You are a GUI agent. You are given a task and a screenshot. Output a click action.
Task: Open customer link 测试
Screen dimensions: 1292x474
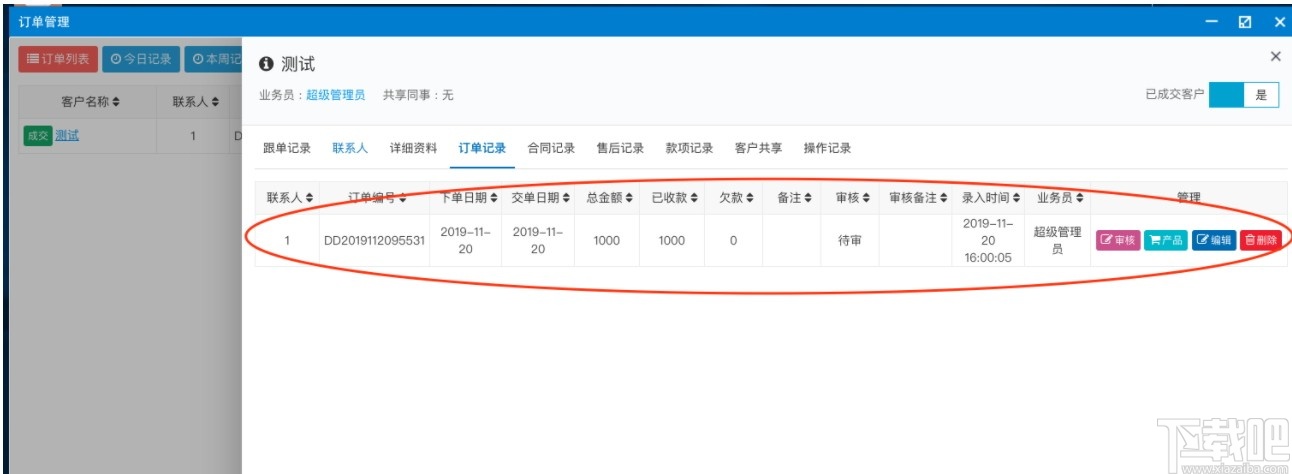(67, 136)
